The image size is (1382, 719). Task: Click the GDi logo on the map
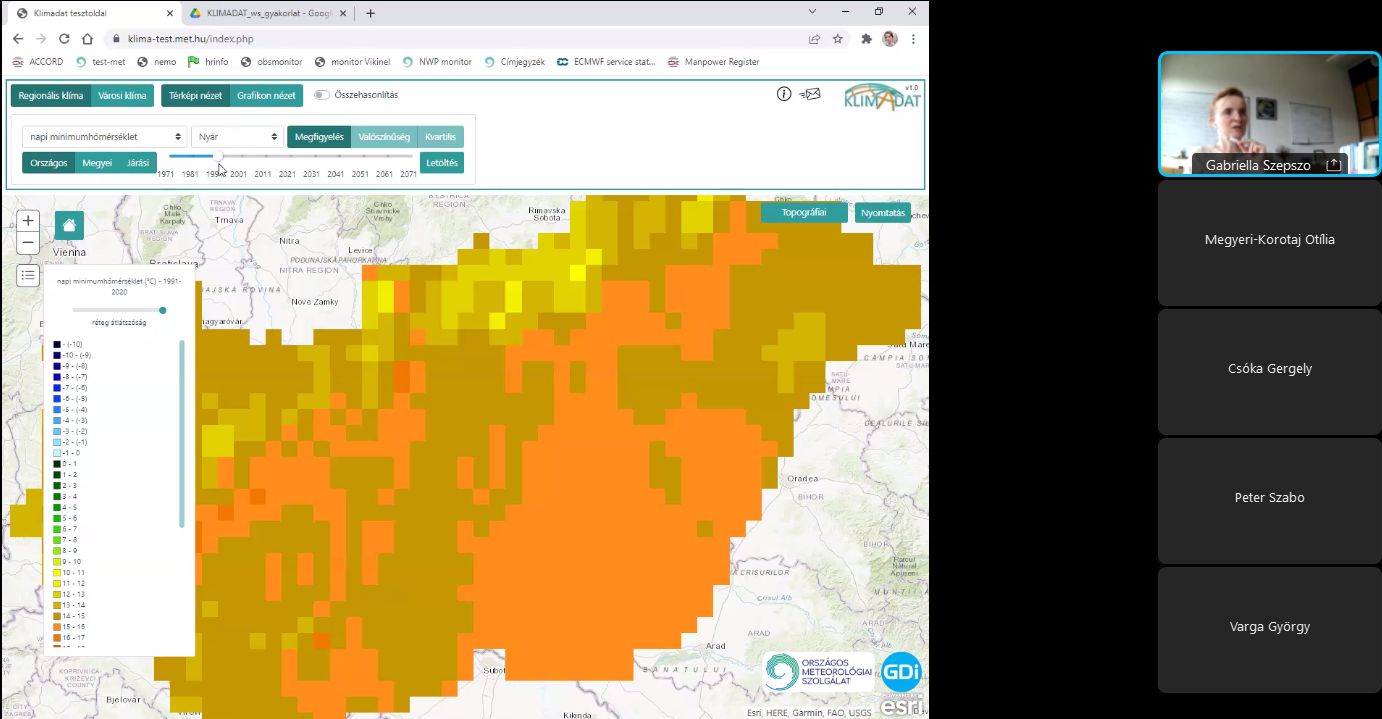901,670
